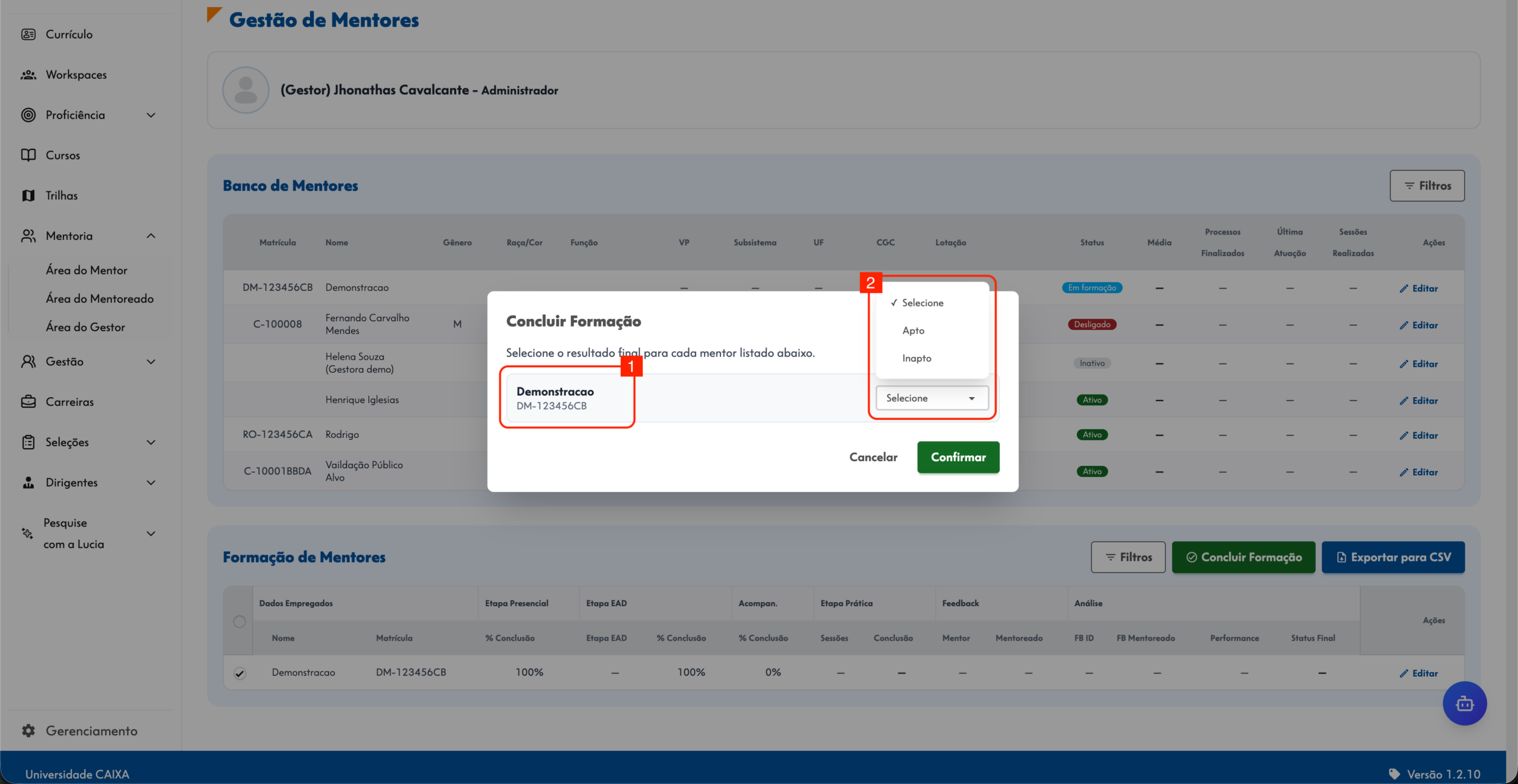Click the Currículo sidebar icon
This screenshot has width=1518, height=784.
pyautogui.click(x=28, y=34)
